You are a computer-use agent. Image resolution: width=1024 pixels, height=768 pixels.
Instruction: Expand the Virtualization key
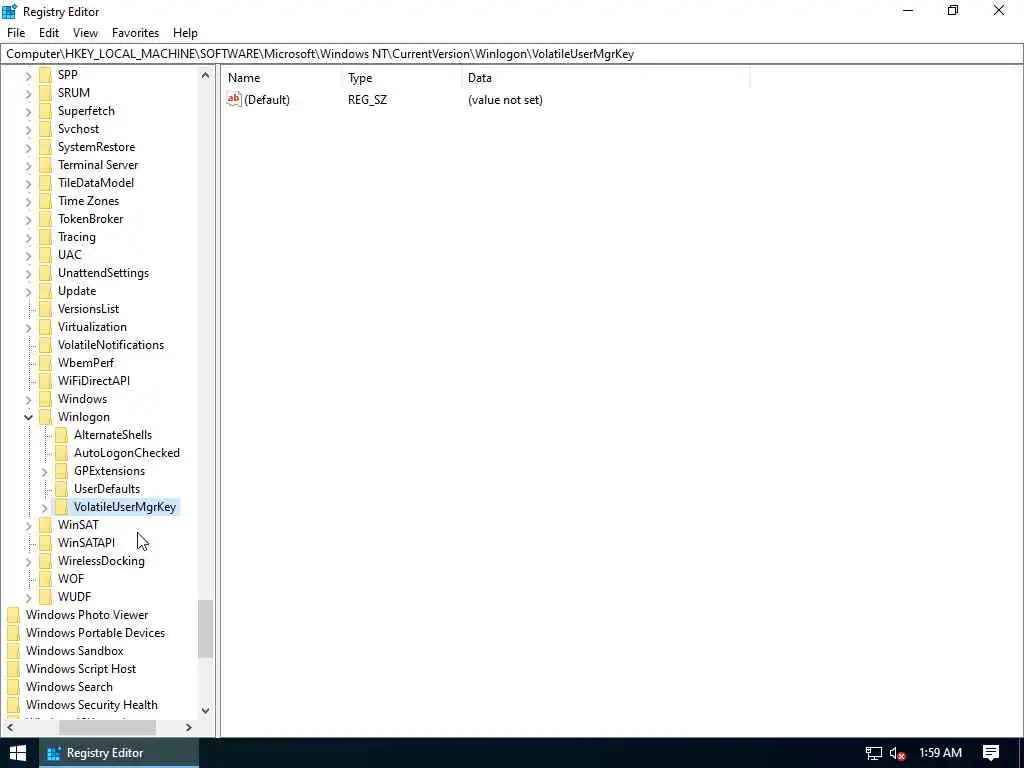tap(28, 328)
